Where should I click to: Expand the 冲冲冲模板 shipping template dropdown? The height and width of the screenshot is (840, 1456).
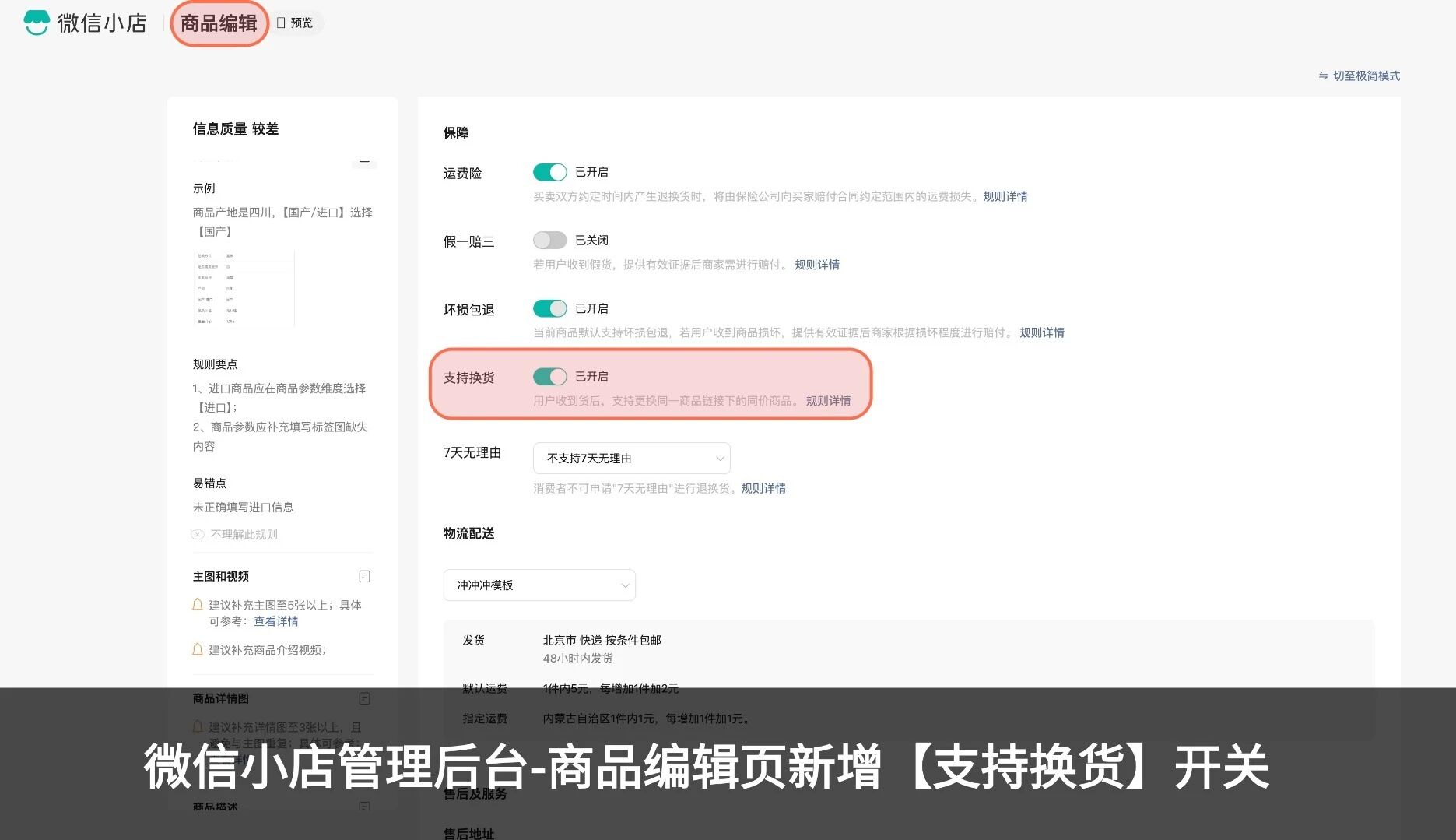coord(539,585)
